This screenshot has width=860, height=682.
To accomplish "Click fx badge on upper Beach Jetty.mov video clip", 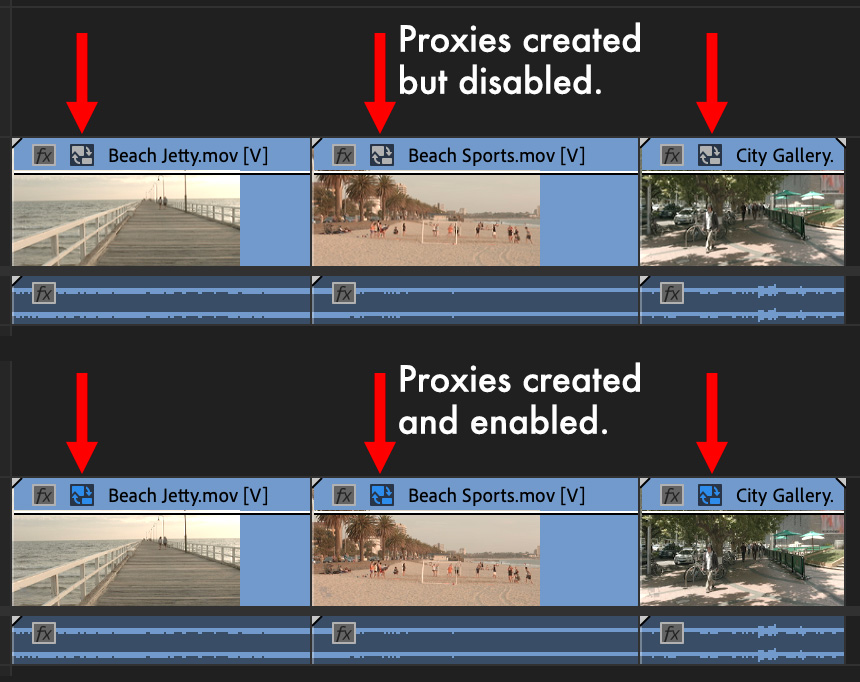I will point(43,155).
